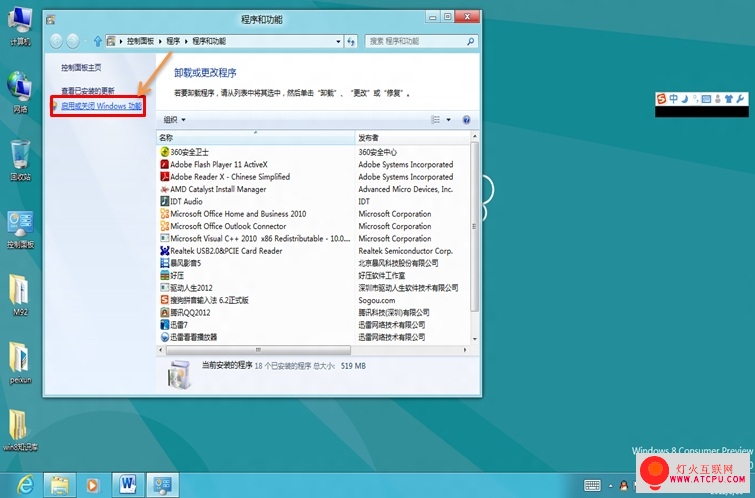The height and width of the screenshot is (498, 755).
Task: Click the Advanced Micro Devices, Inc. publisher cell
Action: (x=405, y=189)
